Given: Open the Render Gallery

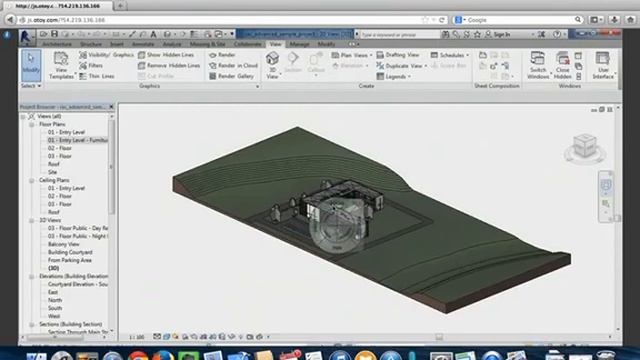Looking at the screenshot, I should pos(231,76).
